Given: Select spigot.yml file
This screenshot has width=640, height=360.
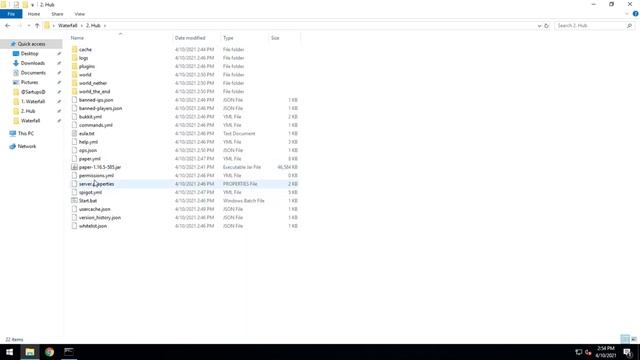Looking at the screenshot, I should pos(90,192).
